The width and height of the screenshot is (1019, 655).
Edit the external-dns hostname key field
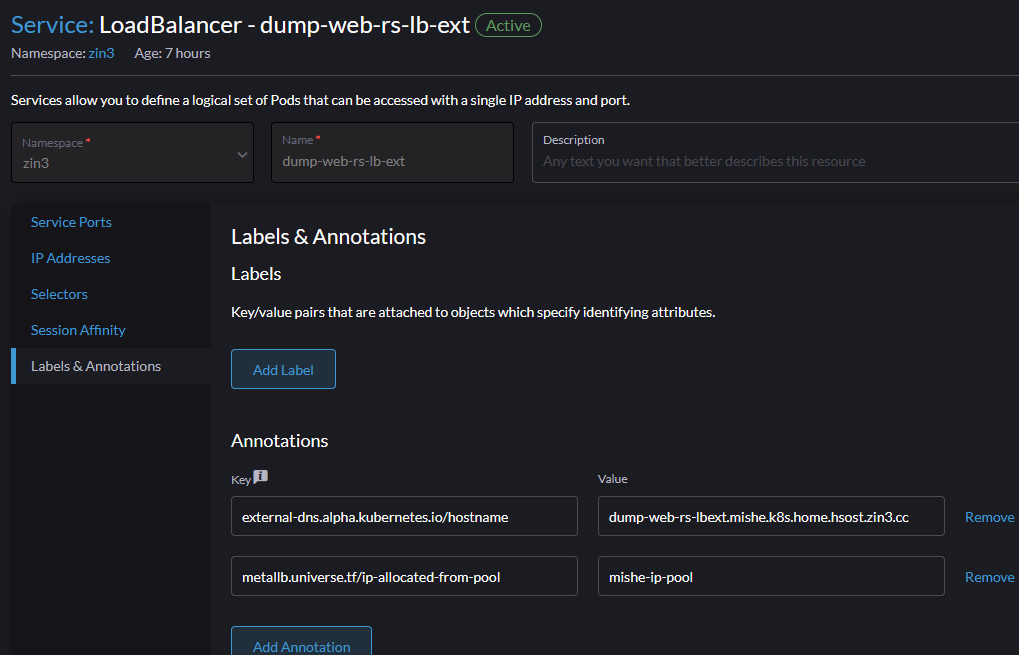[x=404, y=517]
